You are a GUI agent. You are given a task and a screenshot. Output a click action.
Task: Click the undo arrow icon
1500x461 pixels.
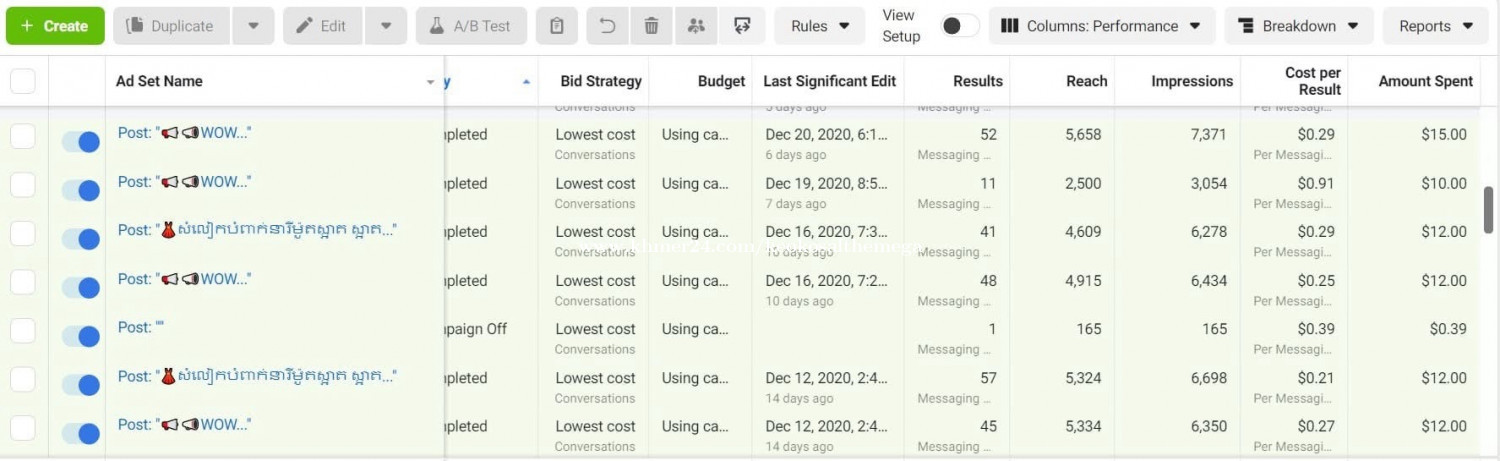(607, 26)
